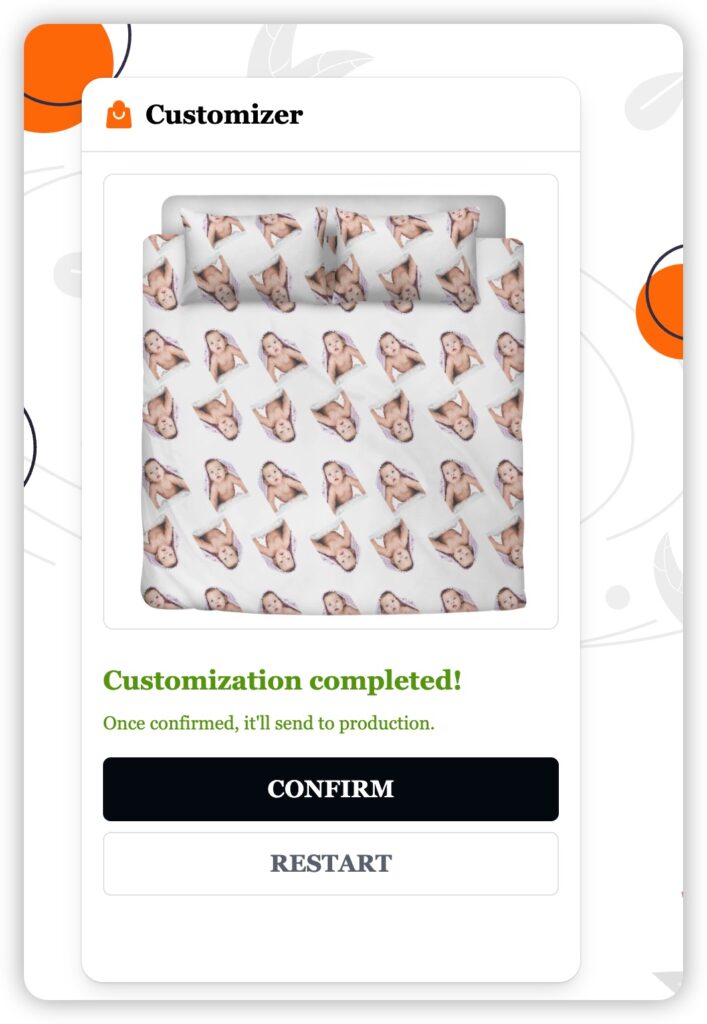Click the grey leaf graphic at top-right
The width and height of the screenshot is (707, 1024).
[x=654, y=101]
